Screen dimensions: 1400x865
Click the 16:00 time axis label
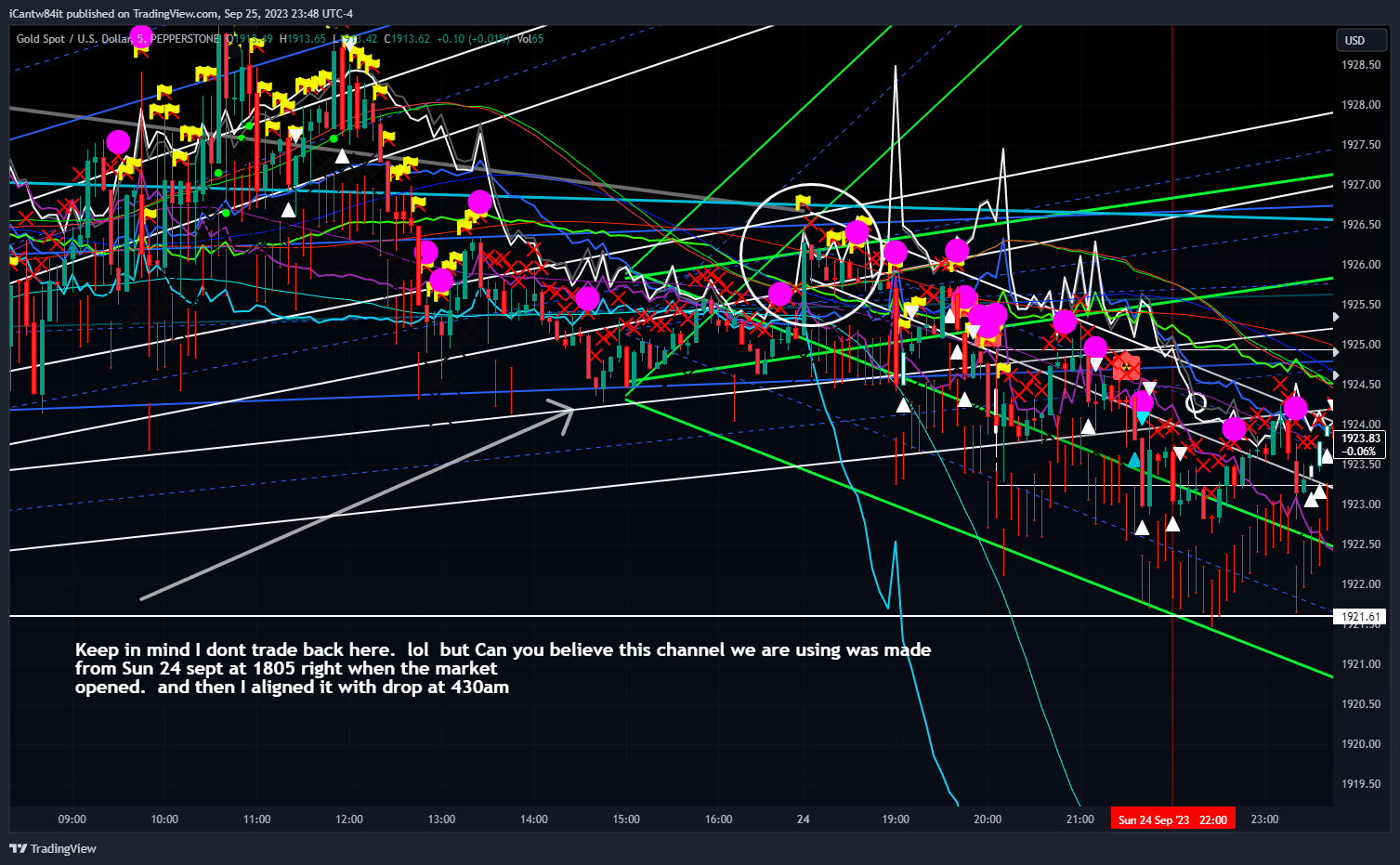coord(719,819)
